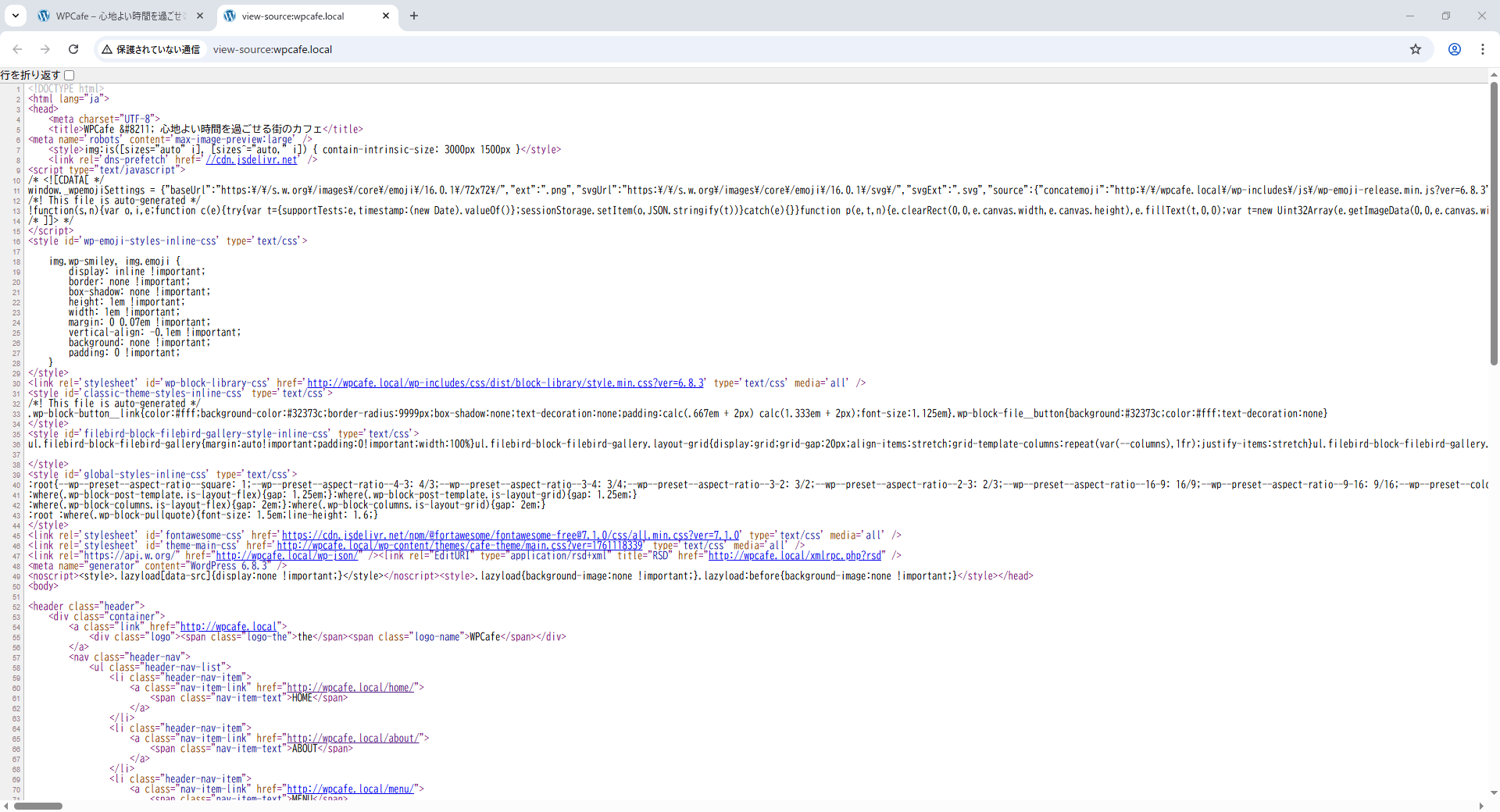The width and height of the screenshot is (1500, 812).
Task: Open the block-library style.min.css link
Action: 505,383
